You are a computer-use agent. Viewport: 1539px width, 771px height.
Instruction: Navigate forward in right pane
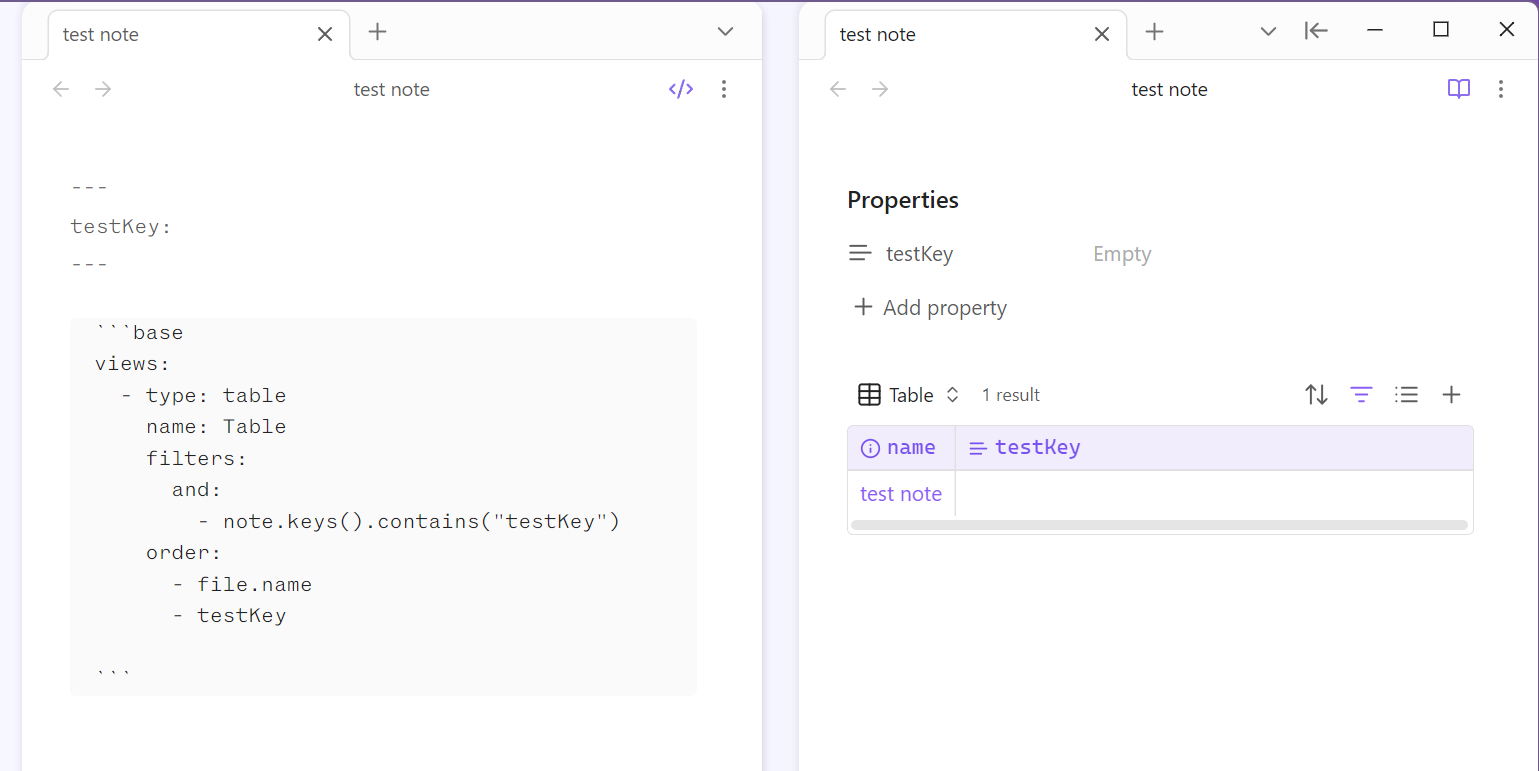click(880, 89)
